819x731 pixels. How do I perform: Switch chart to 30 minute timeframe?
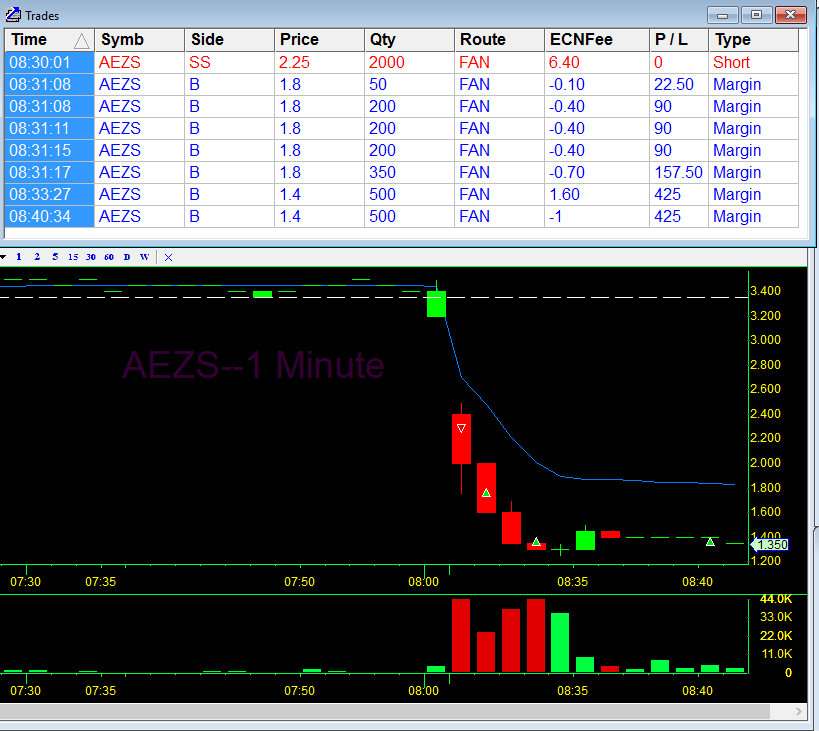[91, 257]
